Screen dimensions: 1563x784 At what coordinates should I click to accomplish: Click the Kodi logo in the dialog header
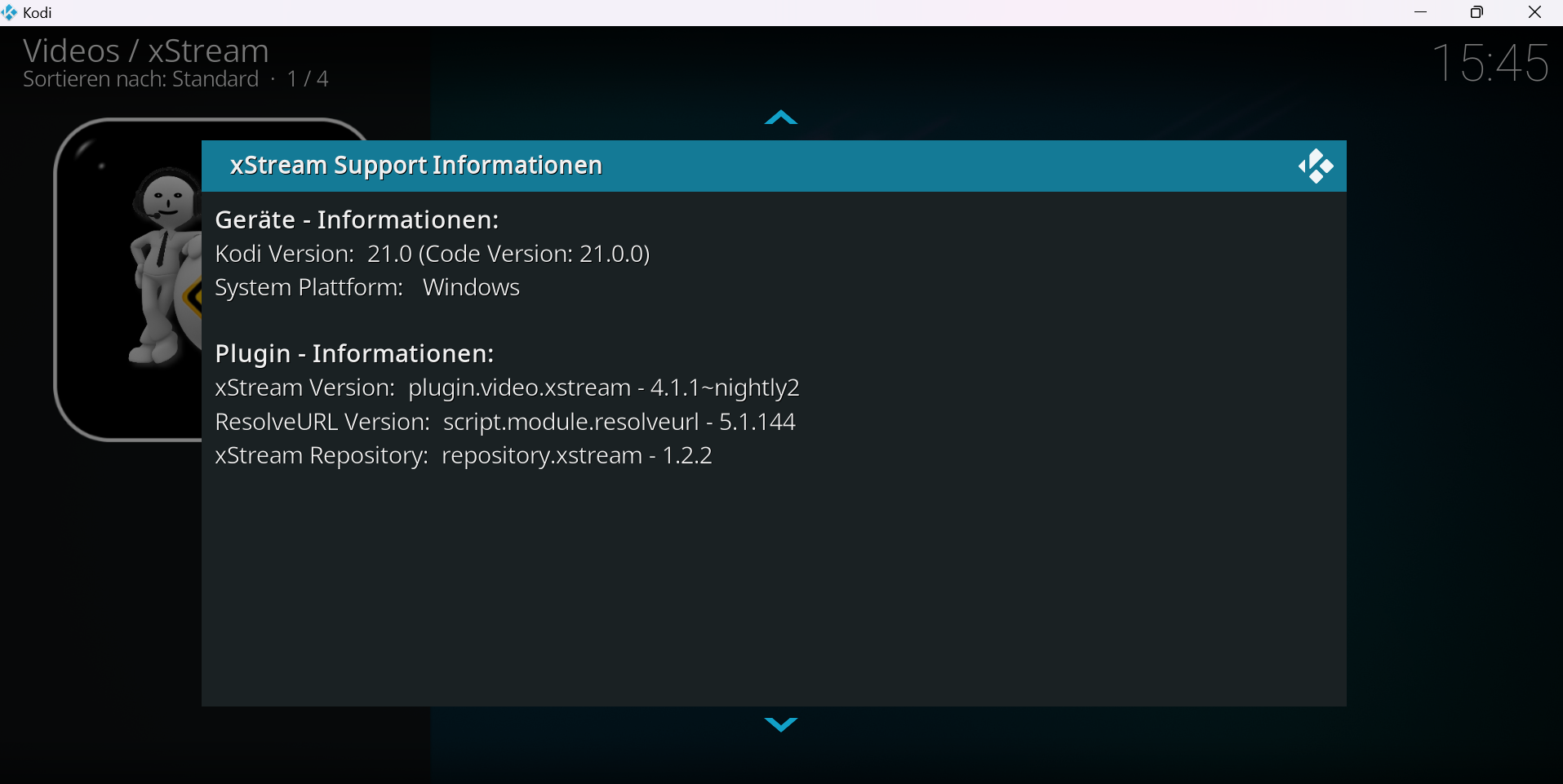[x=1316, y=166]
